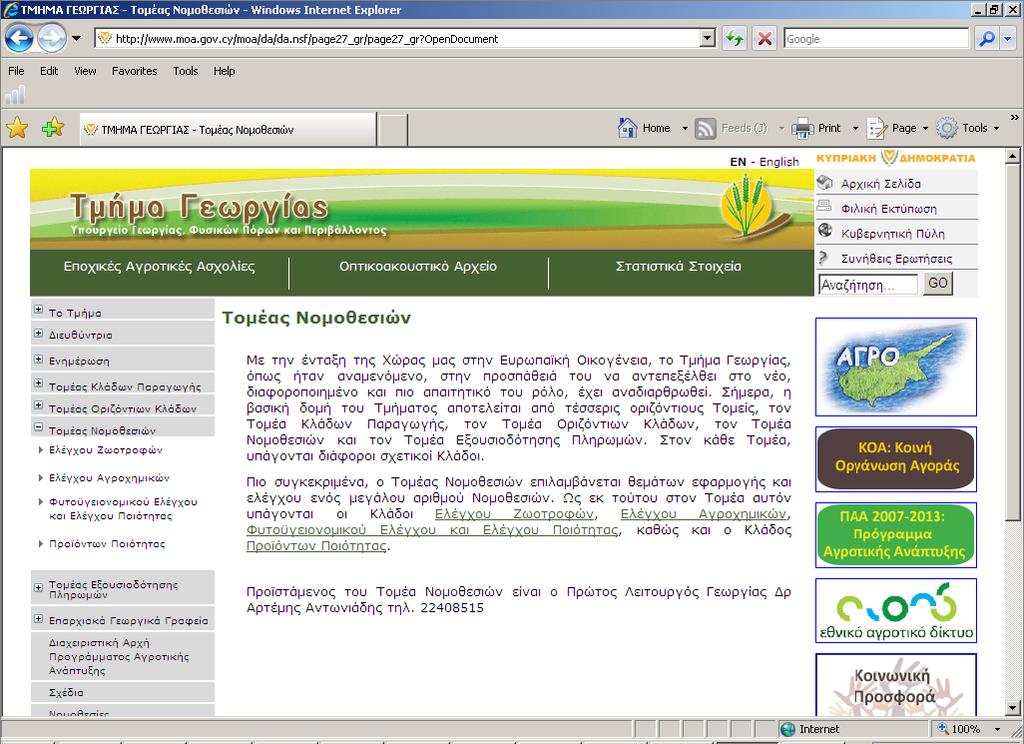The image size is (1024, 744).
Task: Select Ελέγχου Αγροχημικών in the sidebar
Action: click(109, 478)
